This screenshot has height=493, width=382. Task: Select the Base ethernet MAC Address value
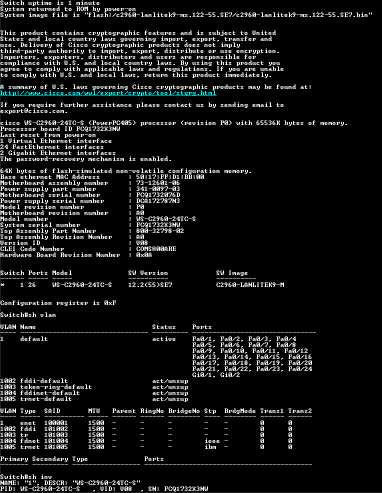click(170, 177)
